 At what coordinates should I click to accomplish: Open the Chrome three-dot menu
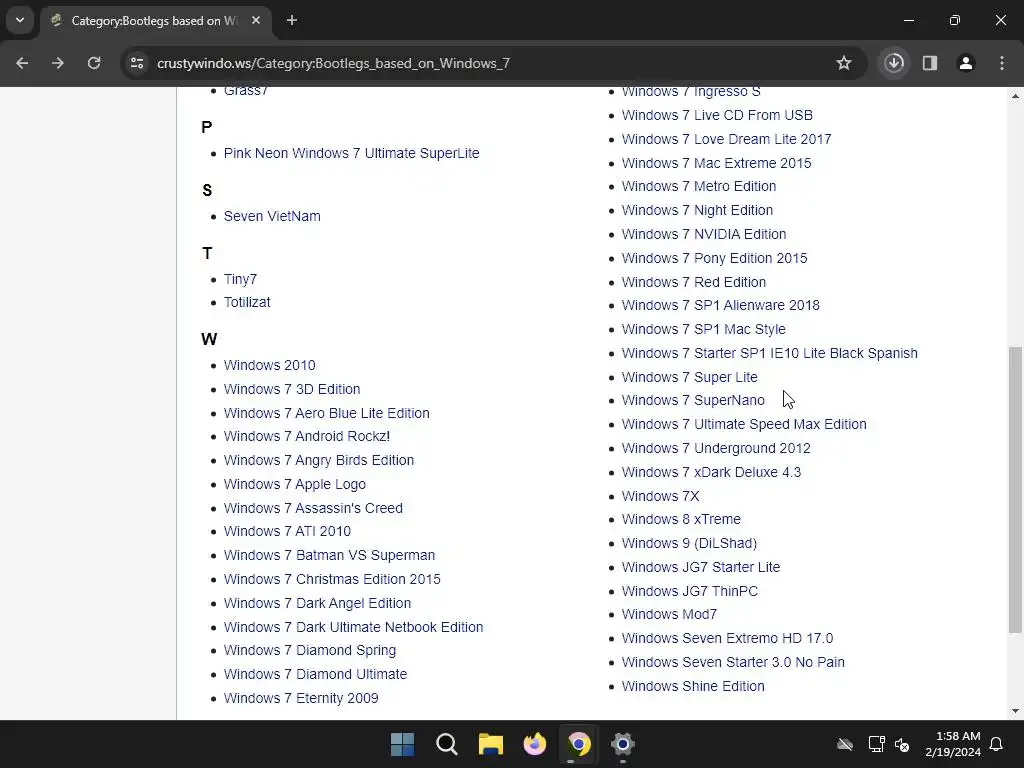coord(1002,63)
